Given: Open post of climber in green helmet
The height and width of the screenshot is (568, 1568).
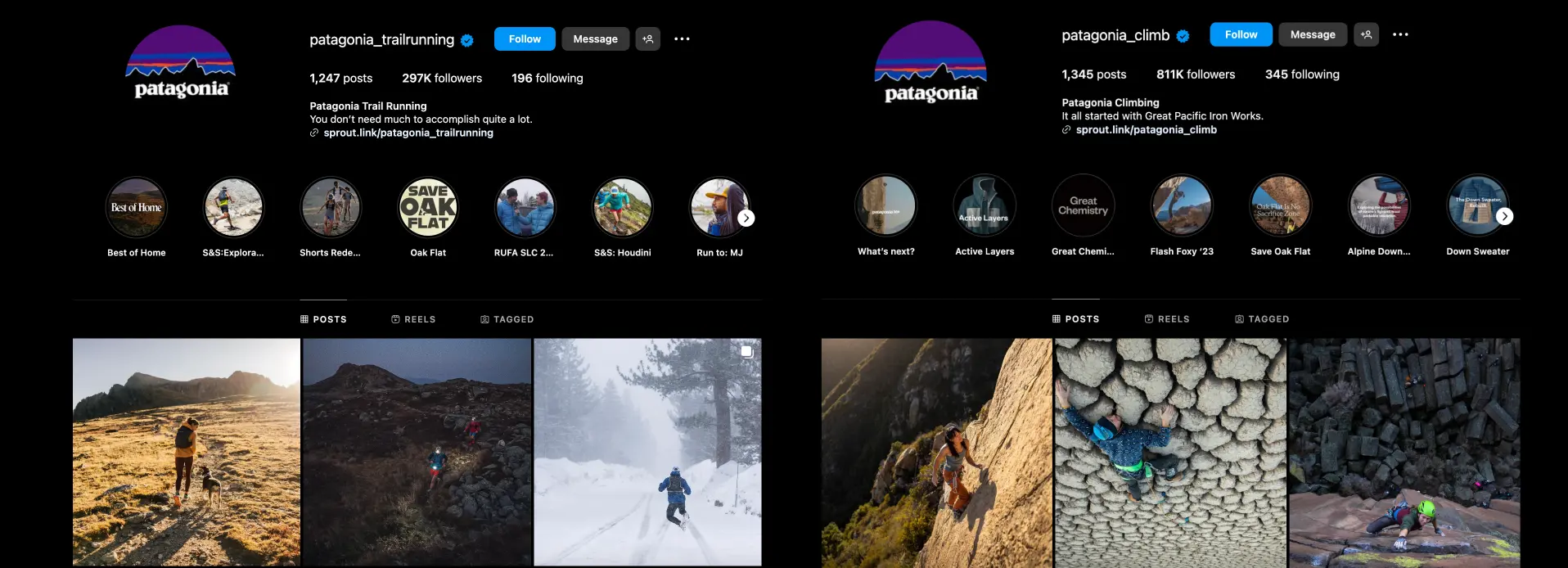Looking at the screenshot, I should coord(1405,453).
